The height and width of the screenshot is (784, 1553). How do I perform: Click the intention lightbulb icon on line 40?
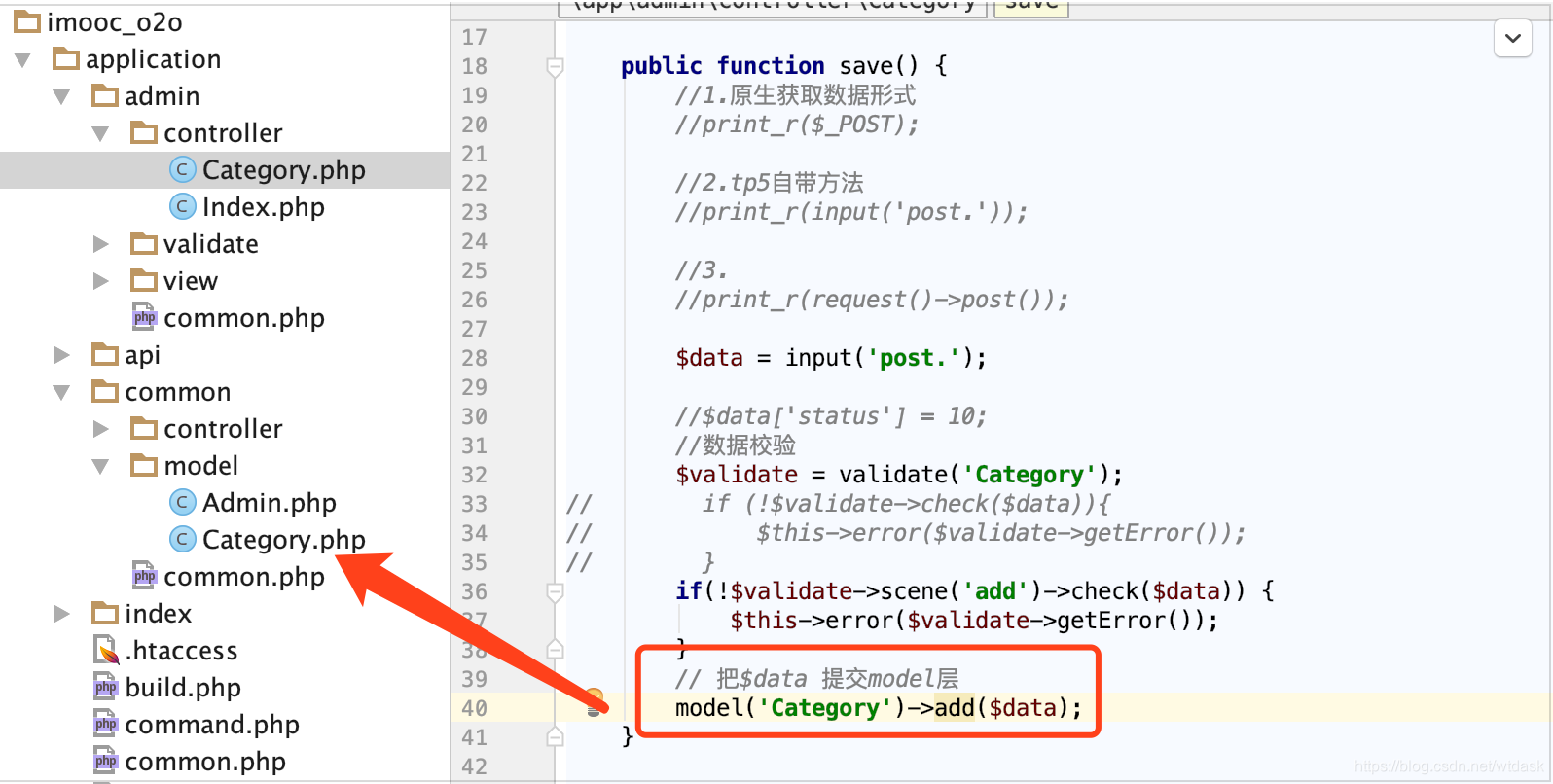pyautogui.click(x=594, y=702)
